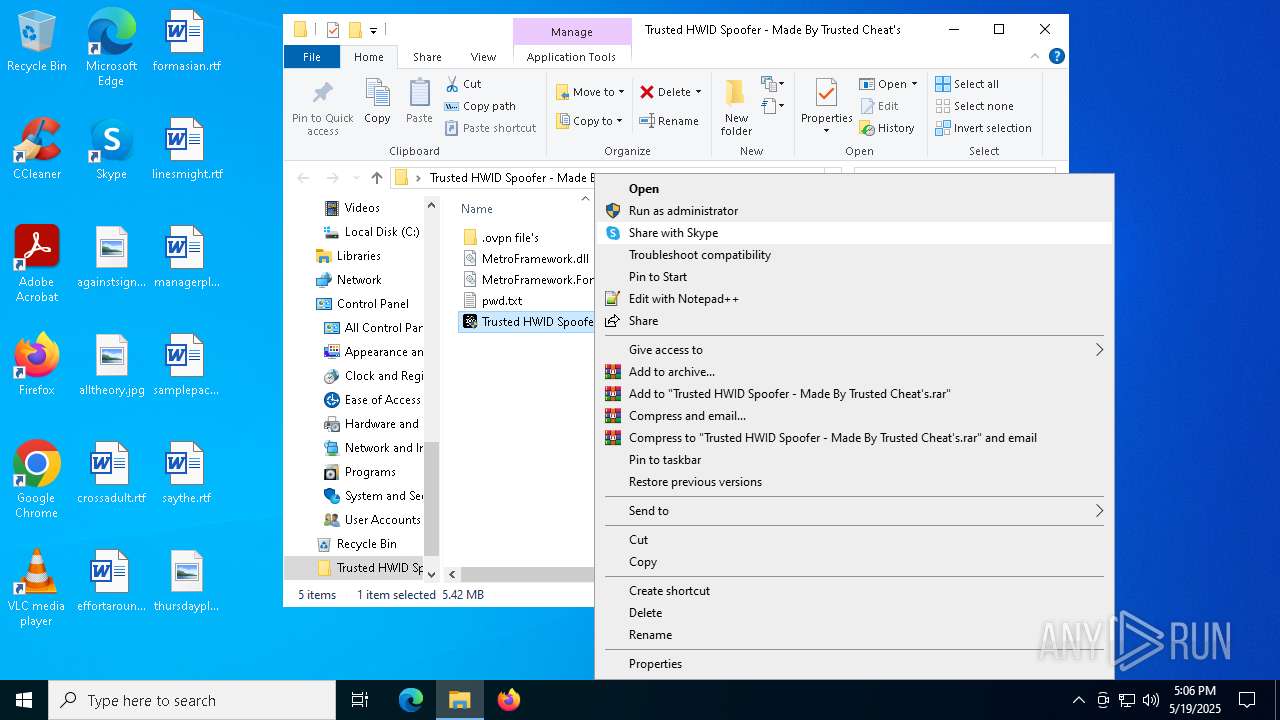Open Firefox desktop shortcut
This screenshot has width=1280, height=720.
[37, 365]
